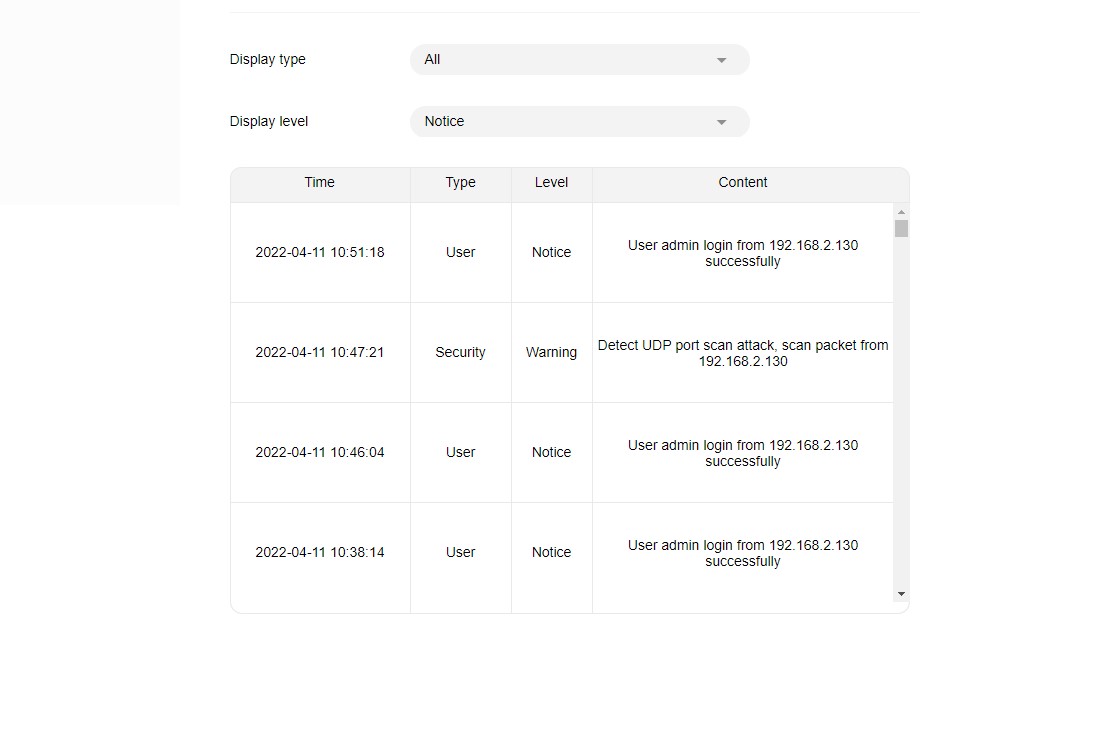
Task: Click the Content column header
Action: (x=742, y=183)
